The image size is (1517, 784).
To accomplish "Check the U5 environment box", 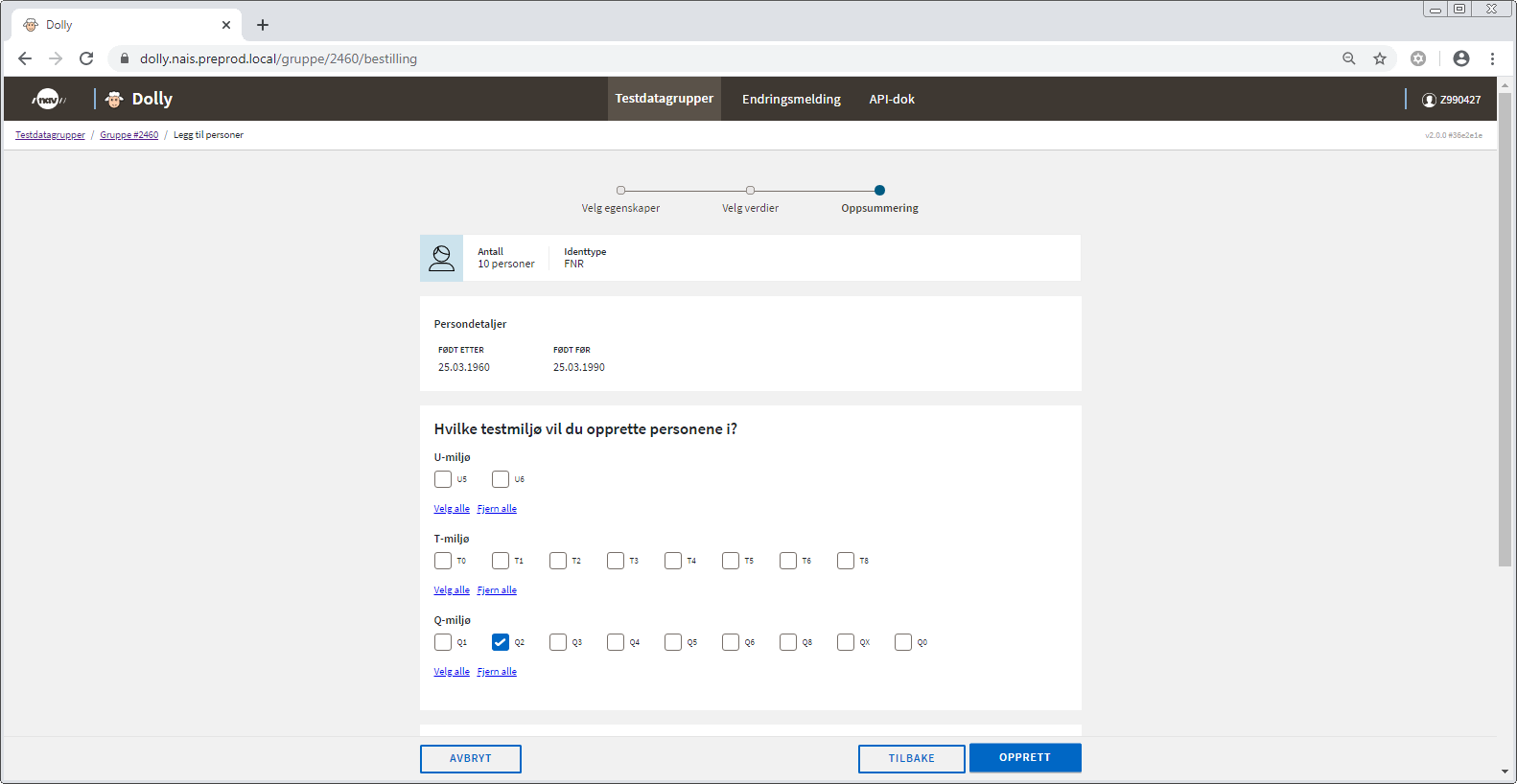I will [443, 479].
